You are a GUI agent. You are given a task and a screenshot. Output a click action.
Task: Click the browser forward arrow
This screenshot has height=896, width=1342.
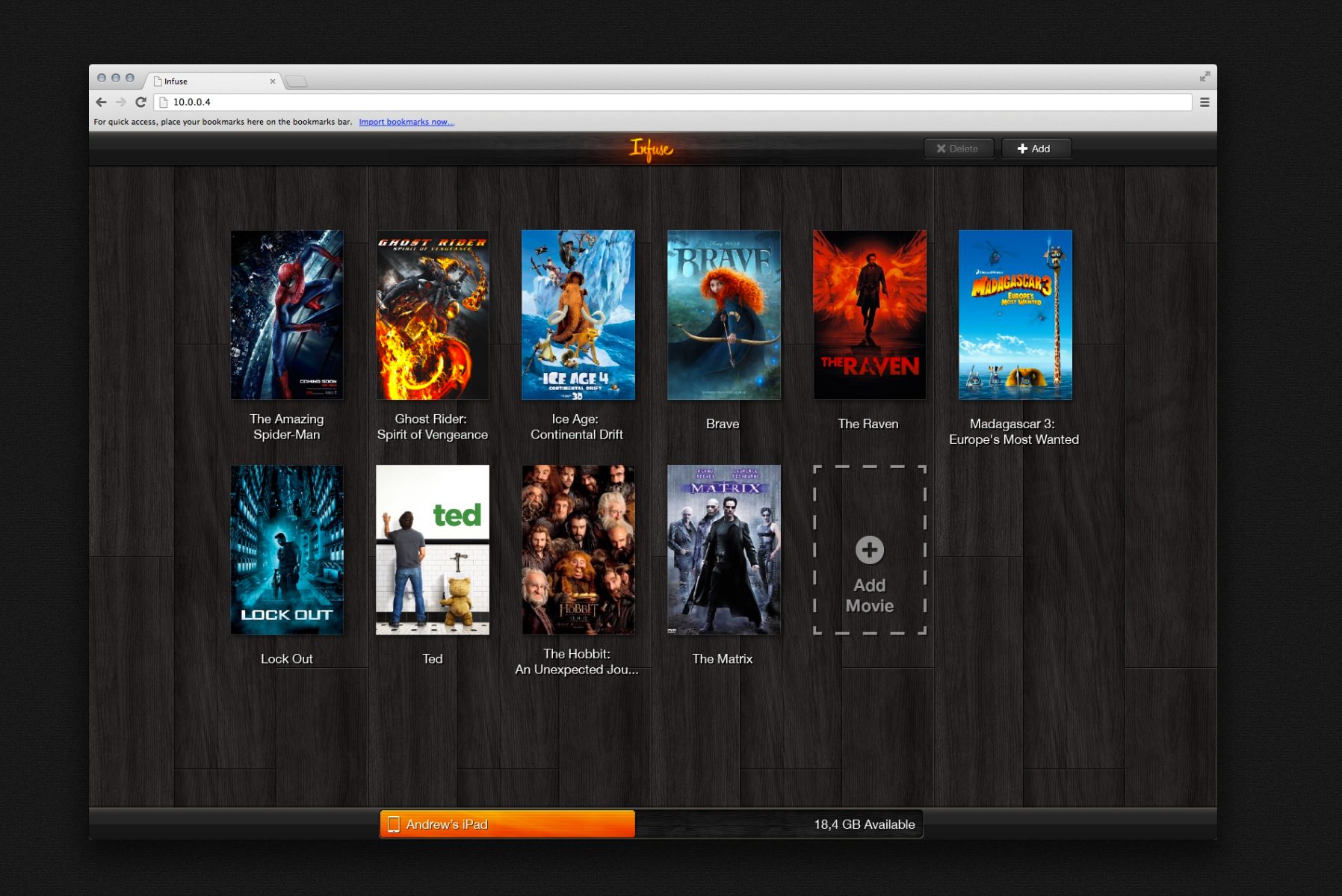(x=121, y=102)
